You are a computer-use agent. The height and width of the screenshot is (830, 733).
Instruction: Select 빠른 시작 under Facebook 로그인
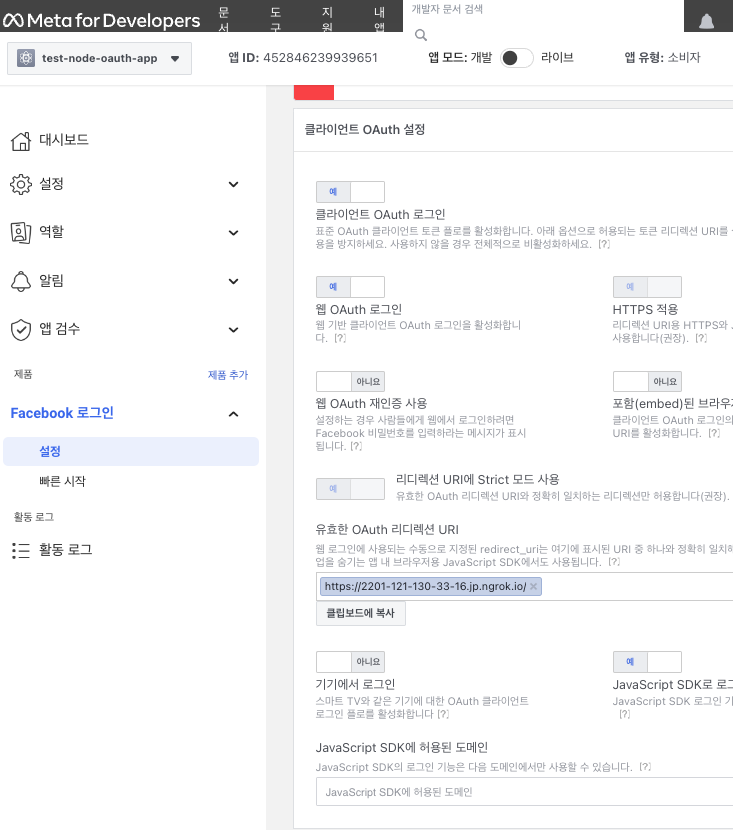(x=62, y=481)
